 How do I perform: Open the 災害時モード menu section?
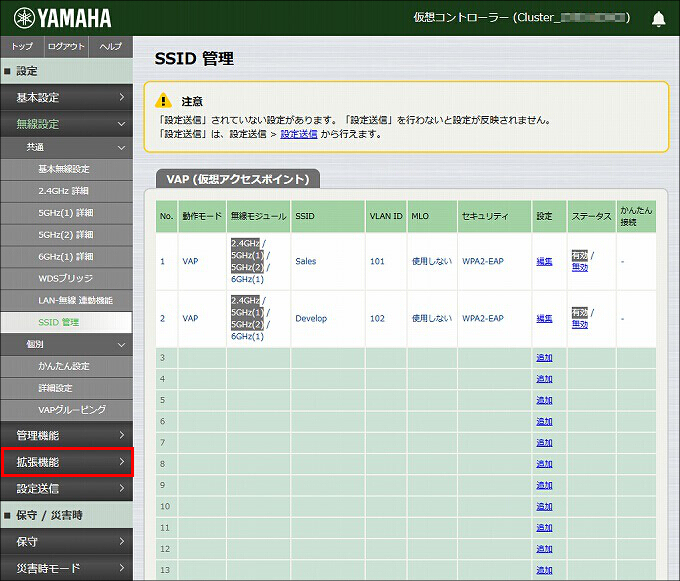coord(67,568)
